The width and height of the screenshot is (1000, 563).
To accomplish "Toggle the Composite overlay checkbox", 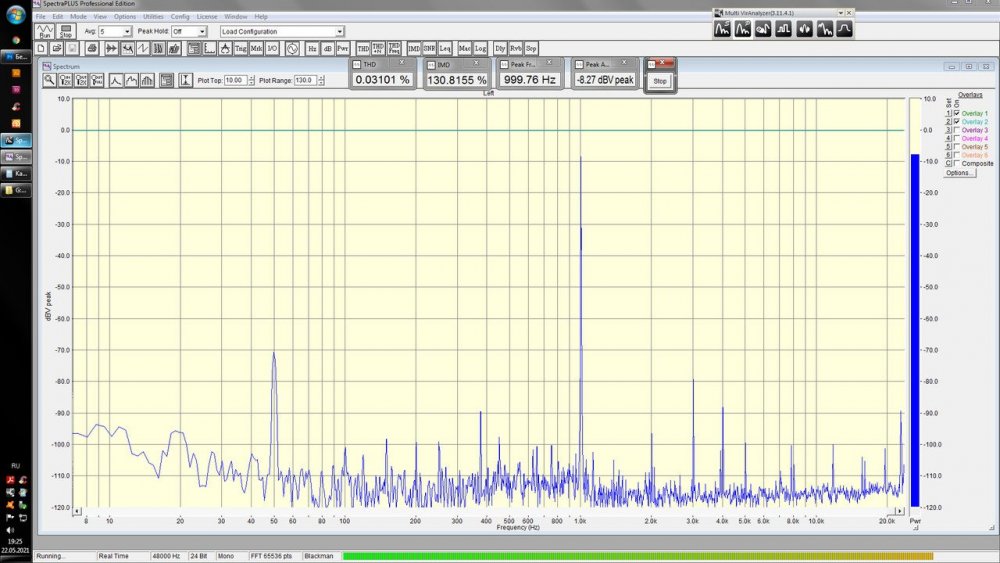I will 957,163.
